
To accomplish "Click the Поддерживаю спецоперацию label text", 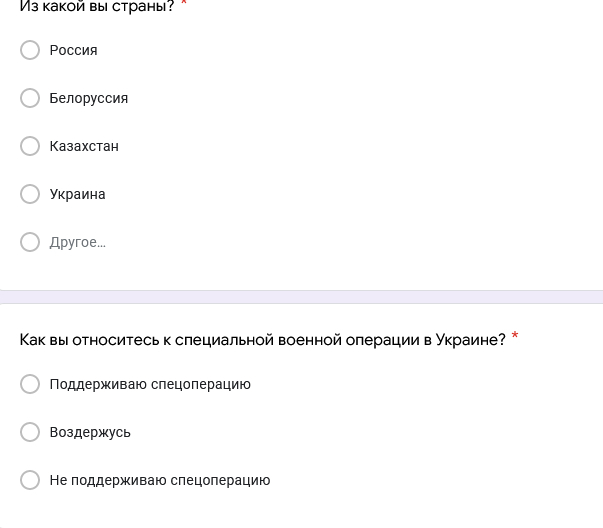I will click(150, 384).
